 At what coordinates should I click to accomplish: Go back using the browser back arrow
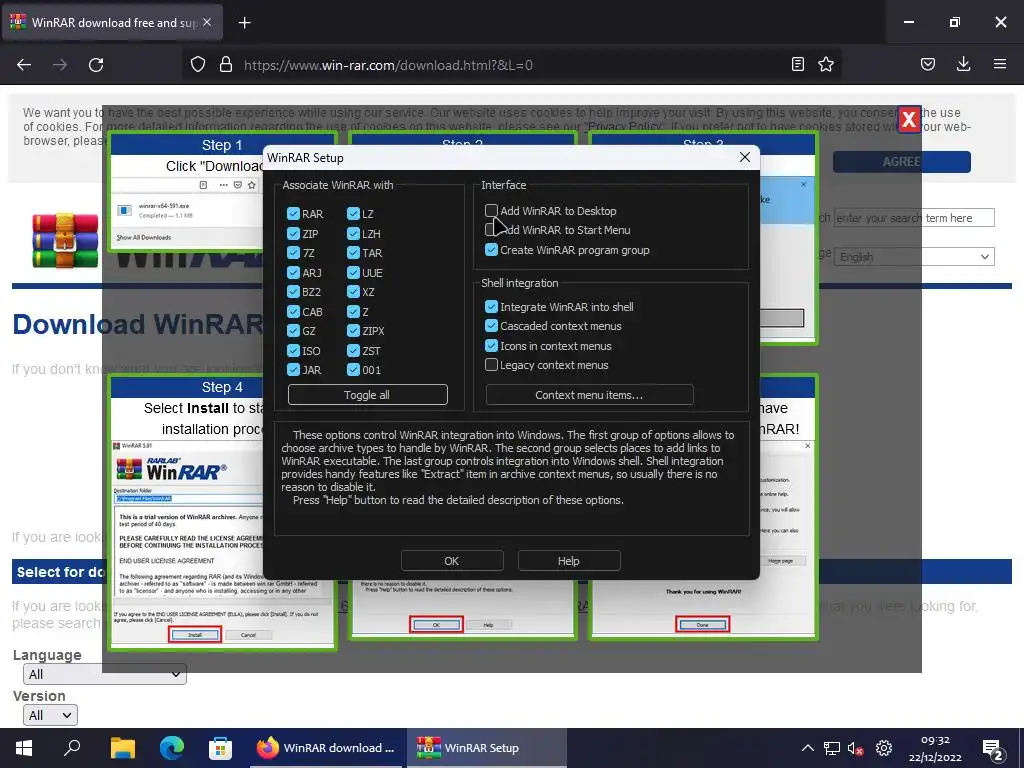[24, 65]
